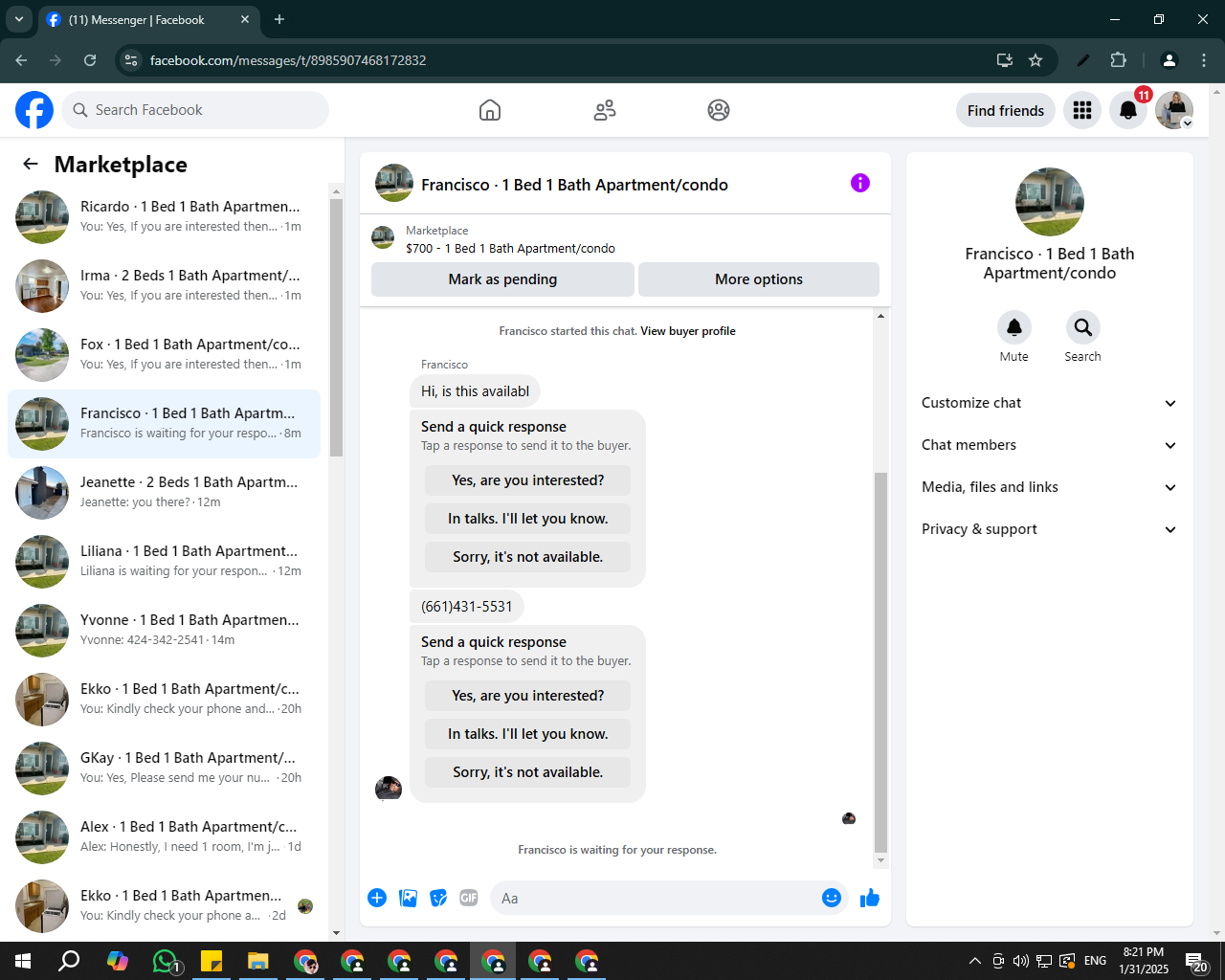Expand the Customize chat section
This screenshot has height=980, width=1225.
[1050, 403]
